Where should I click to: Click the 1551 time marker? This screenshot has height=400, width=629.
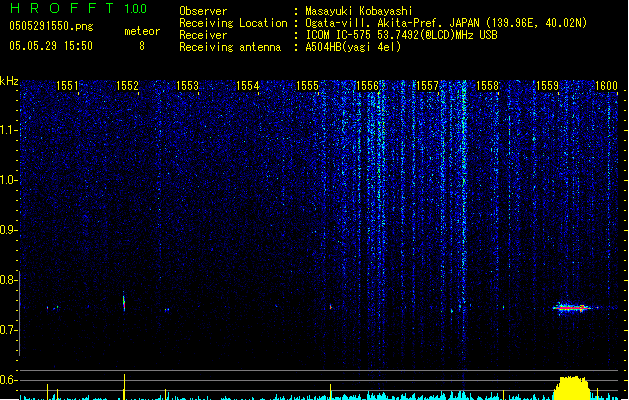click(67, 86)
